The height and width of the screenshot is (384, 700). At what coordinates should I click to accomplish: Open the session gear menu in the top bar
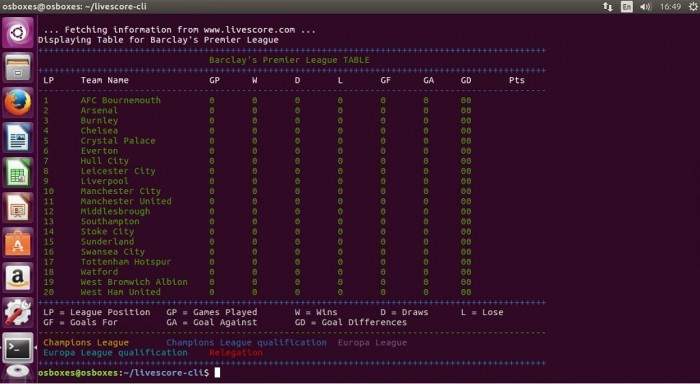(x=693, y=7)
